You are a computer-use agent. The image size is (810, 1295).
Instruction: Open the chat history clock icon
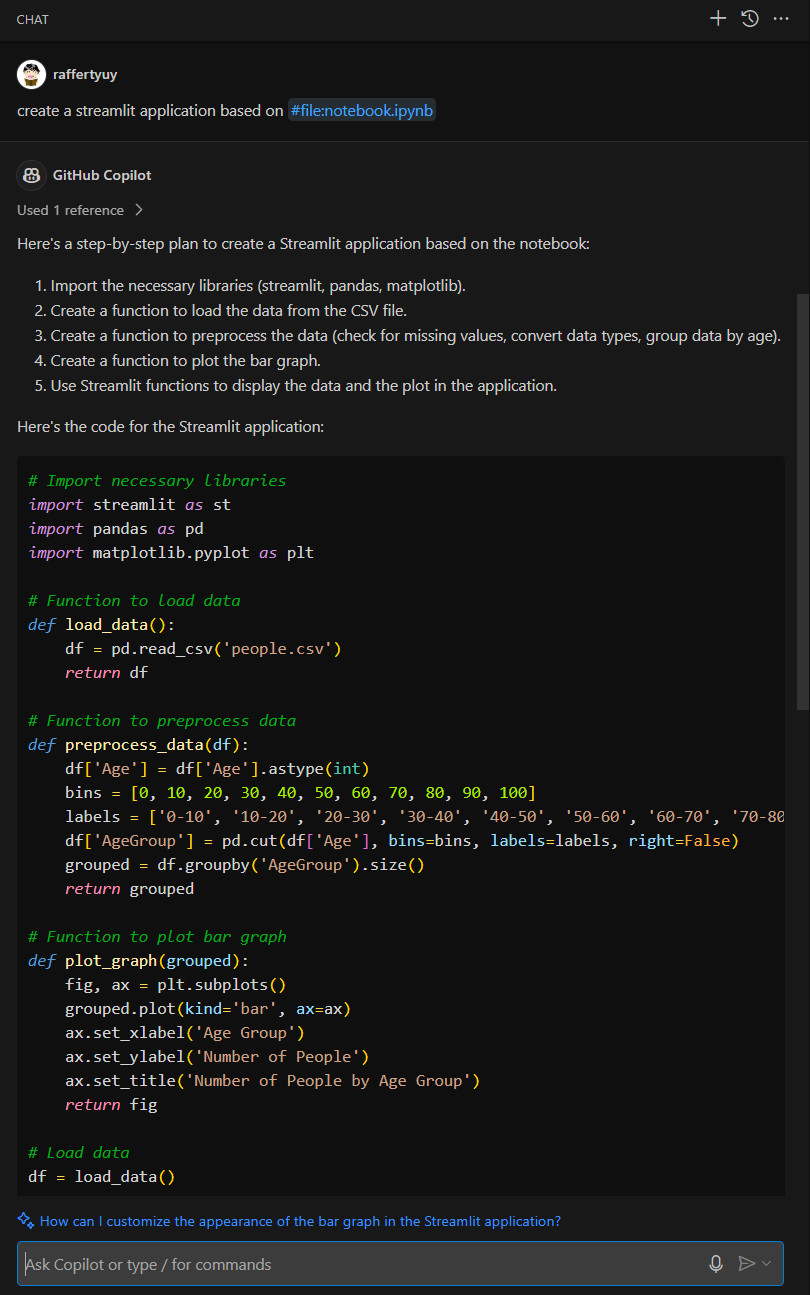click(749, 18)
